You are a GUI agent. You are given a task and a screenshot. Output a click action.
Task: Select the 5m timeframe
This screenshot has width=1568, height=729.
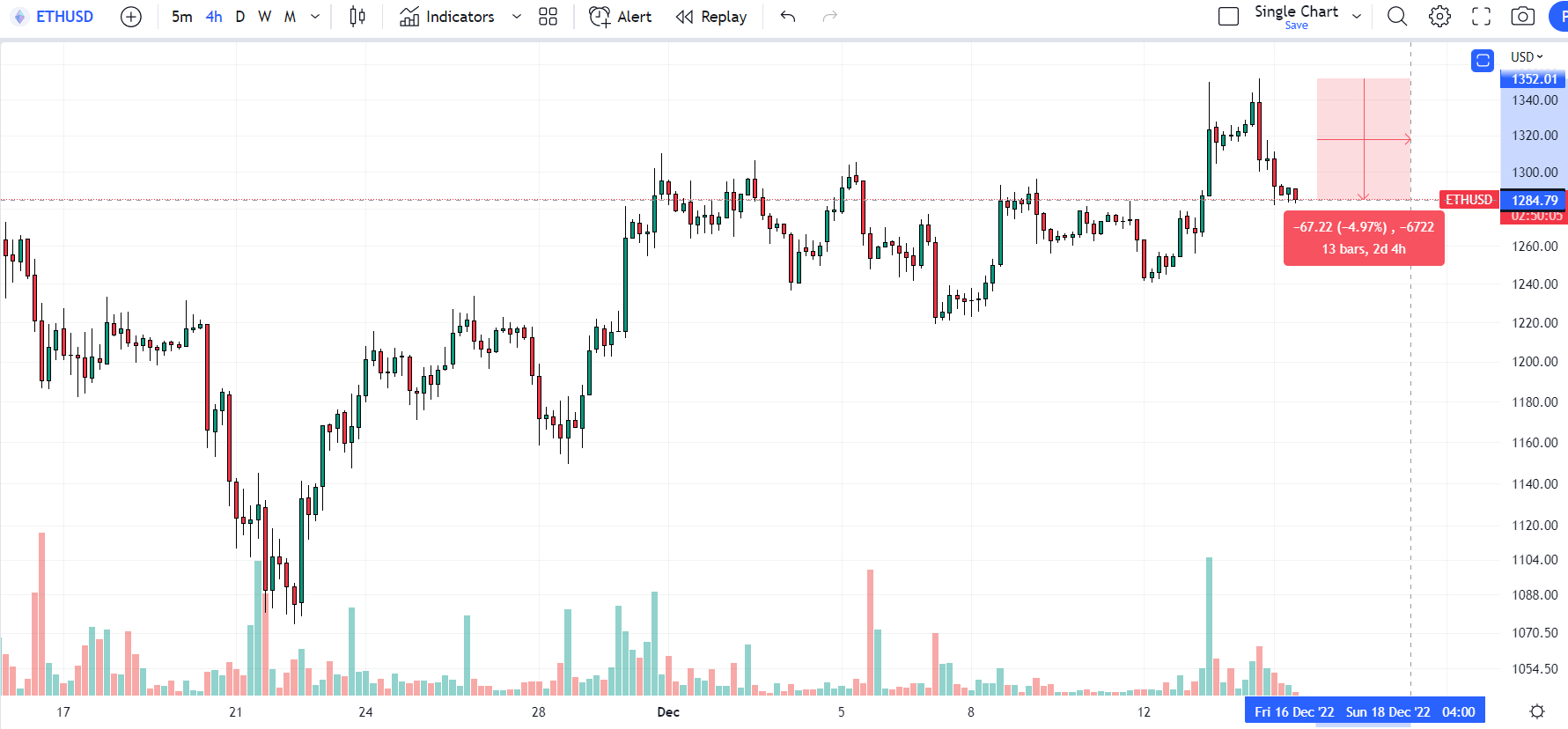tap(181, 17)
